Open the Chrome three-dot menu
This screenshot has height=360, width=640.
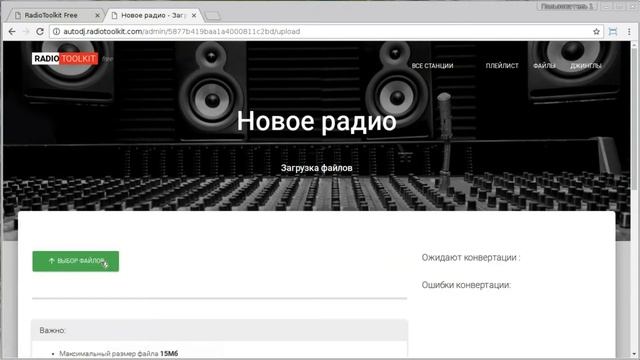point(629,31)
